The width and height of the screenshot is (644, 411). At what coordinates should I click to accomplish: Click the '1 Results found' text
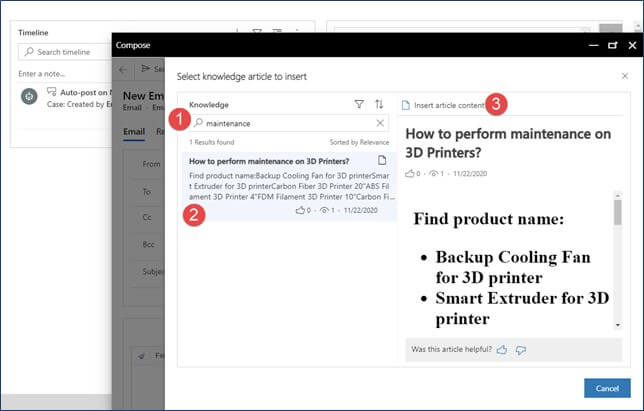click(212, 142)
